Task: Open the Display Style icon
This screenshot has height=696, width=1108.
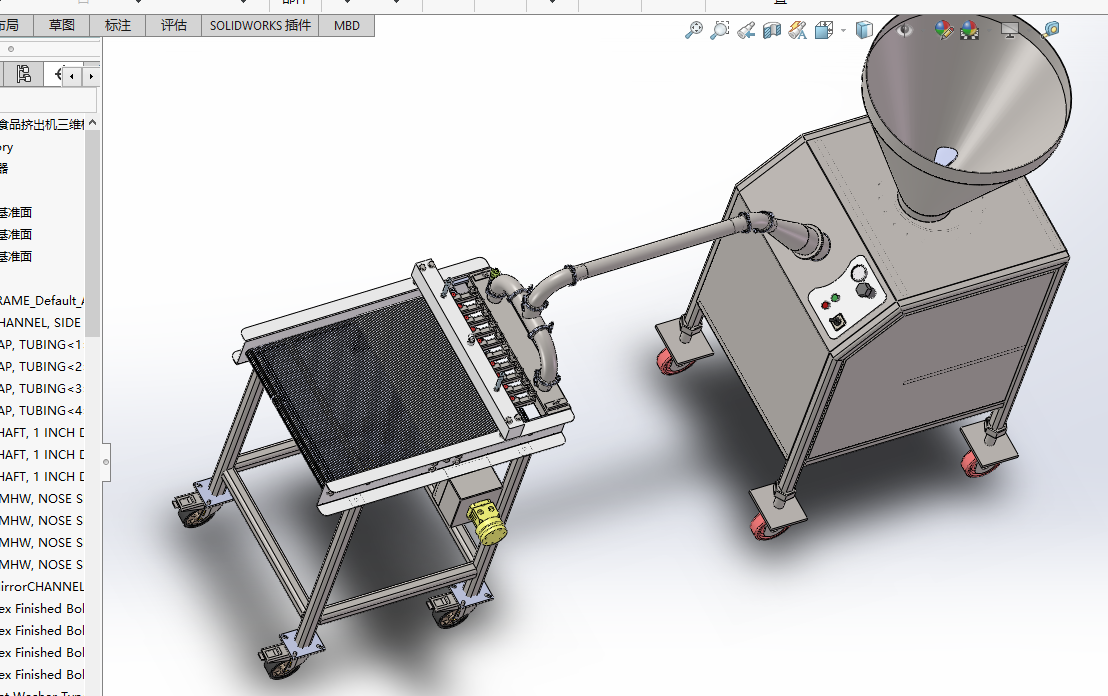Action: 864,31
